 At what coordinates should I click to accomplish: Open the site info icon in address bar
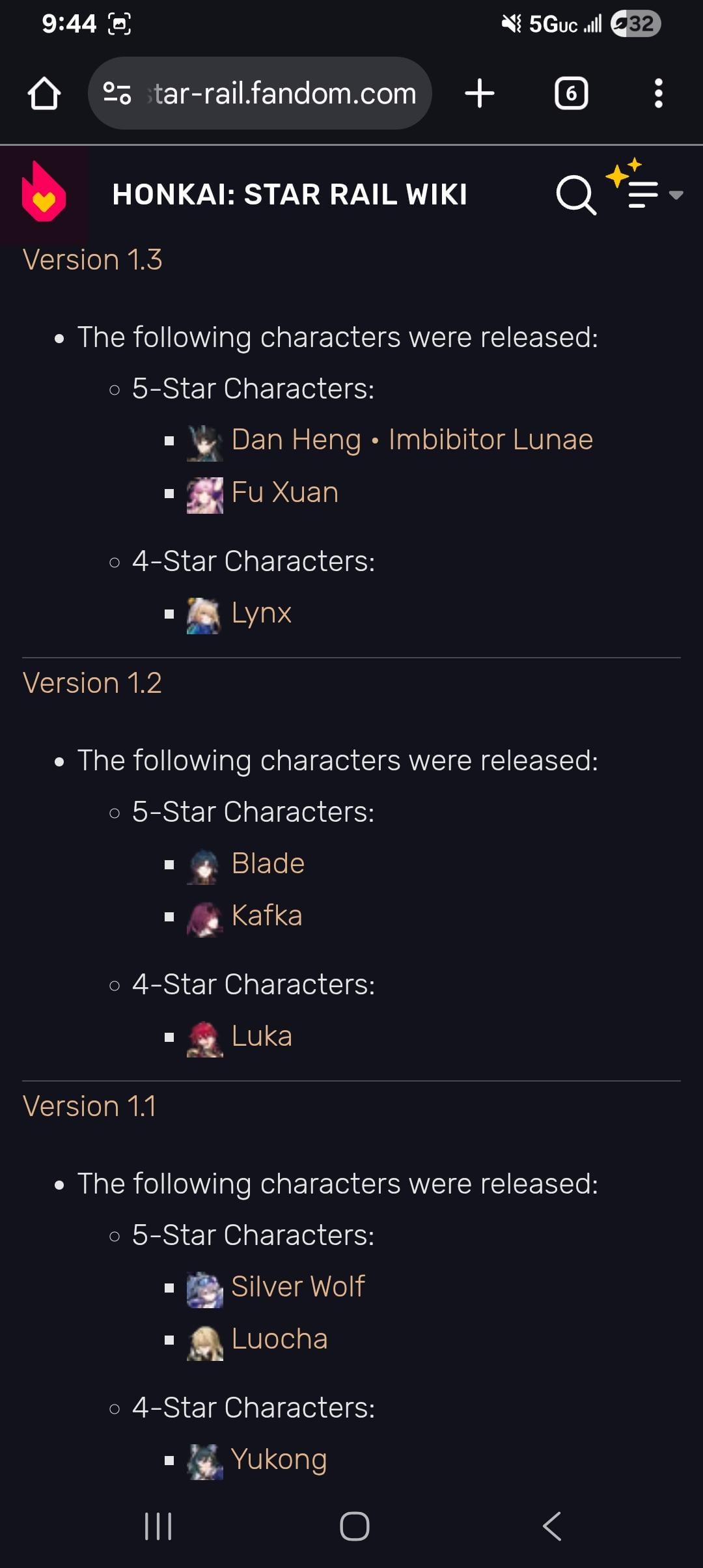click(x=117, y=94)
